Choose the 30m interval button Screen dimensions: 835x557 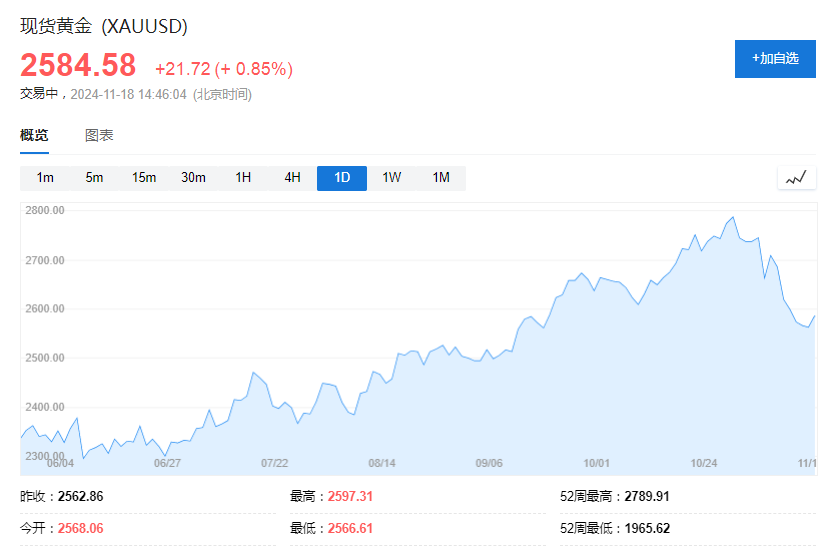click(193, 178)
